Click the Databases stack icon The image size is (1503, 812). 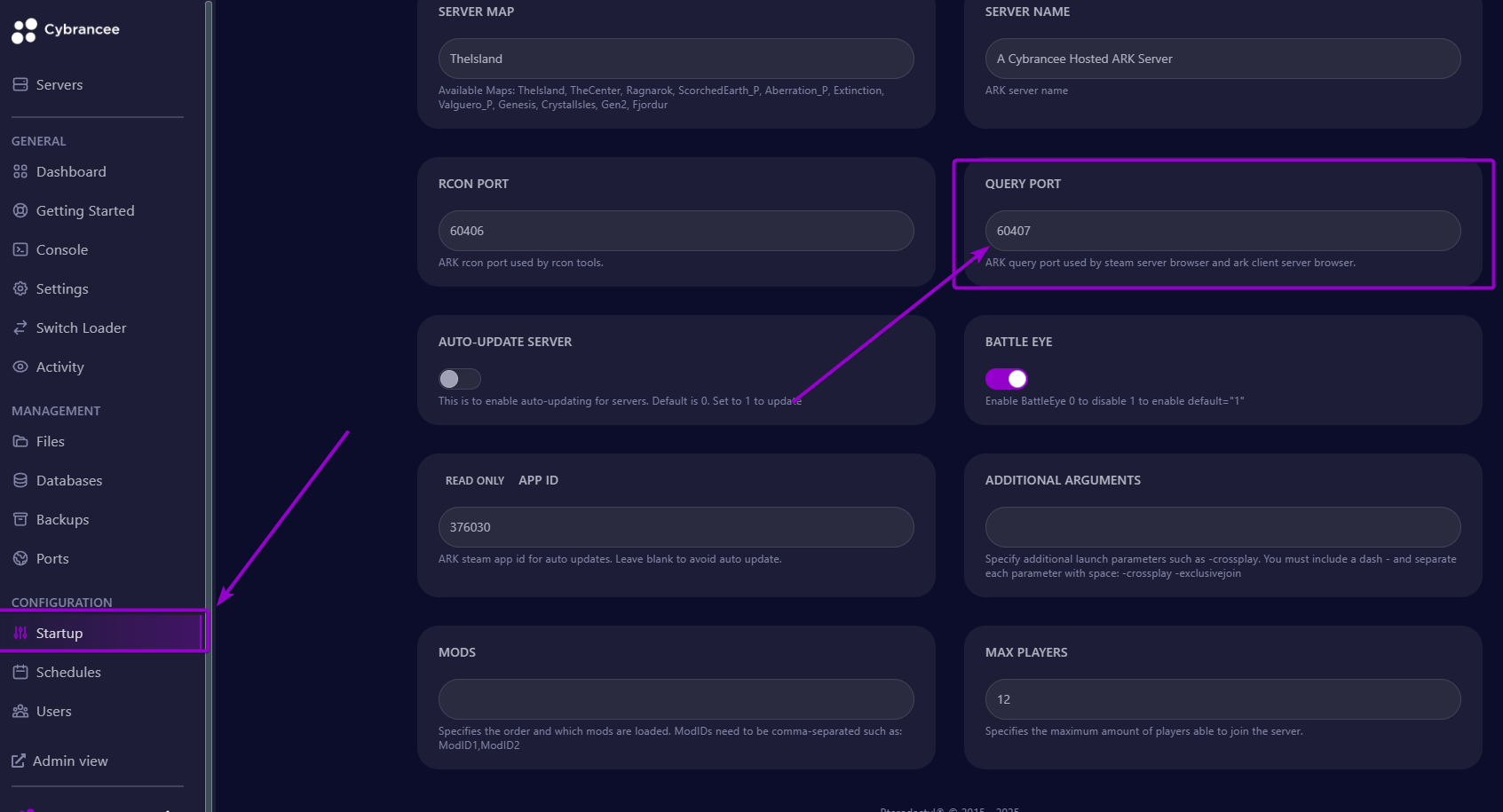point(20,480)
